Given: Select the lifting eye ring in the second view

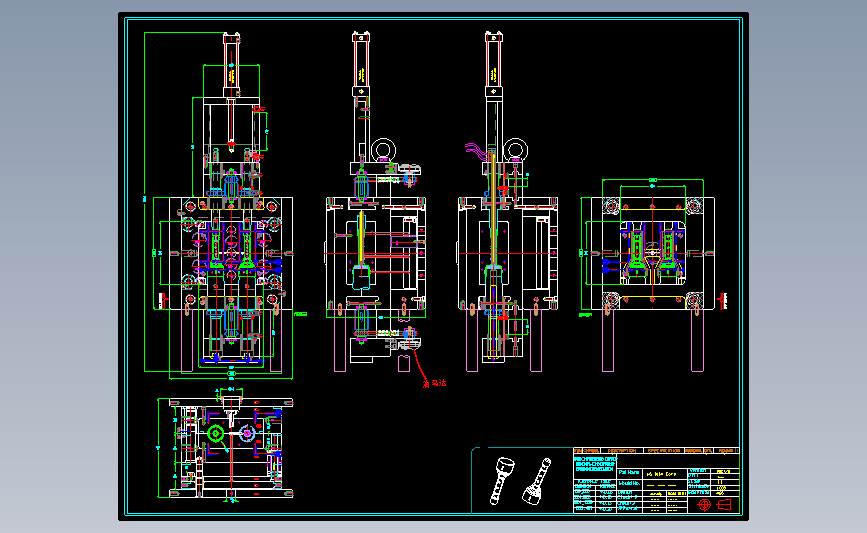Looking at the screenshot, I should click(382, 150).
